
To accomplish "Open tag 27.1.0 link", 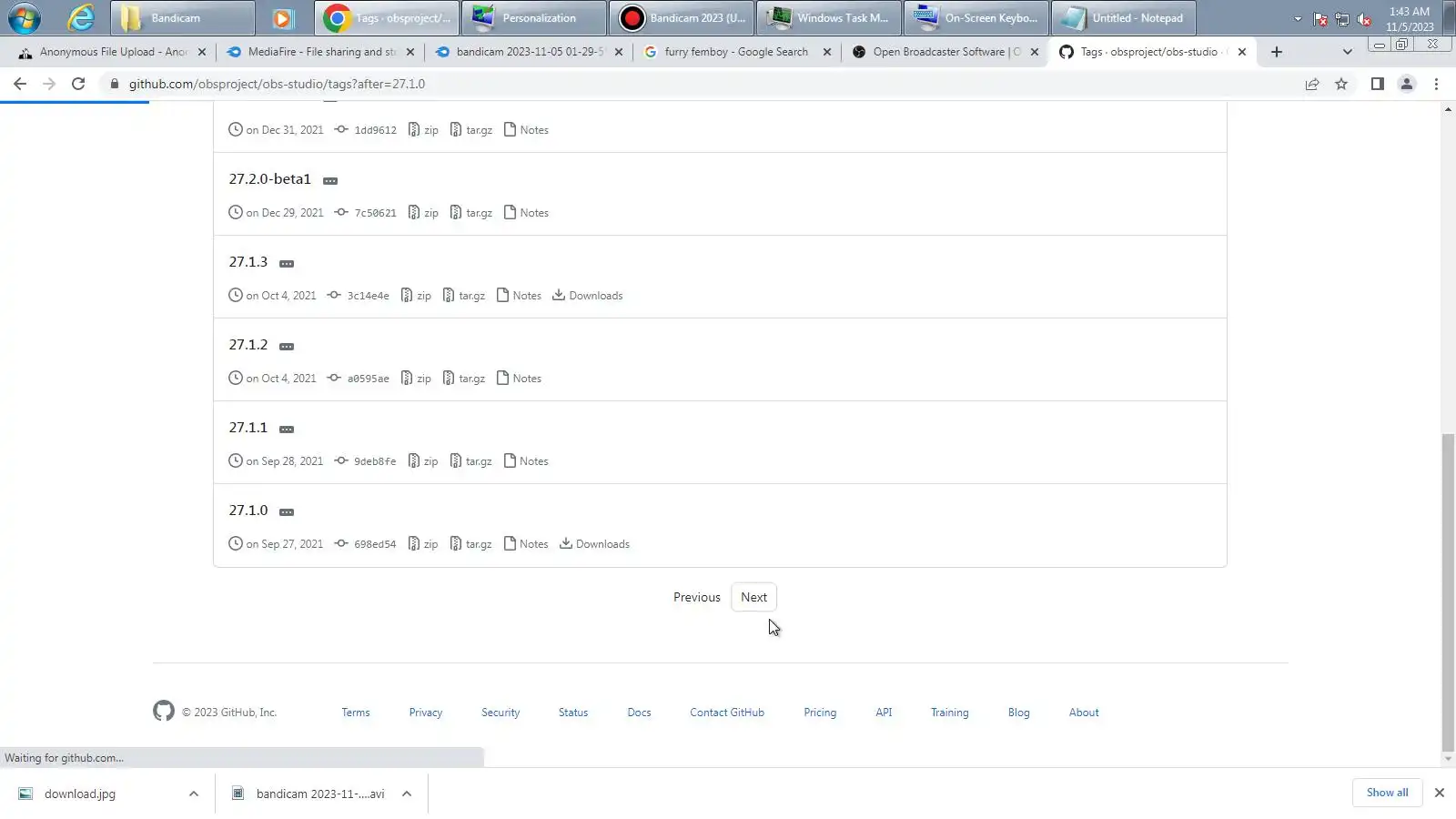I will click(248, 511).
